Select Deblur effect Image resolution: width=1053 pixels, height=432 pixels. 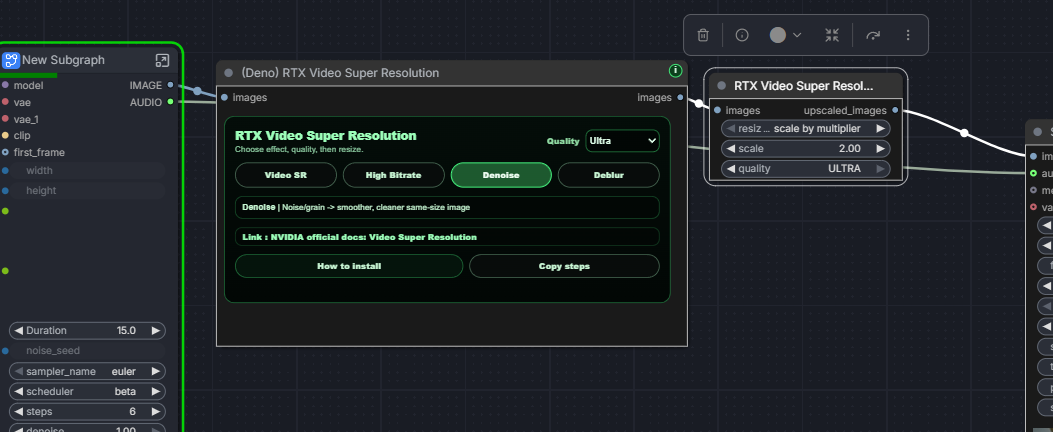[608, 175]
